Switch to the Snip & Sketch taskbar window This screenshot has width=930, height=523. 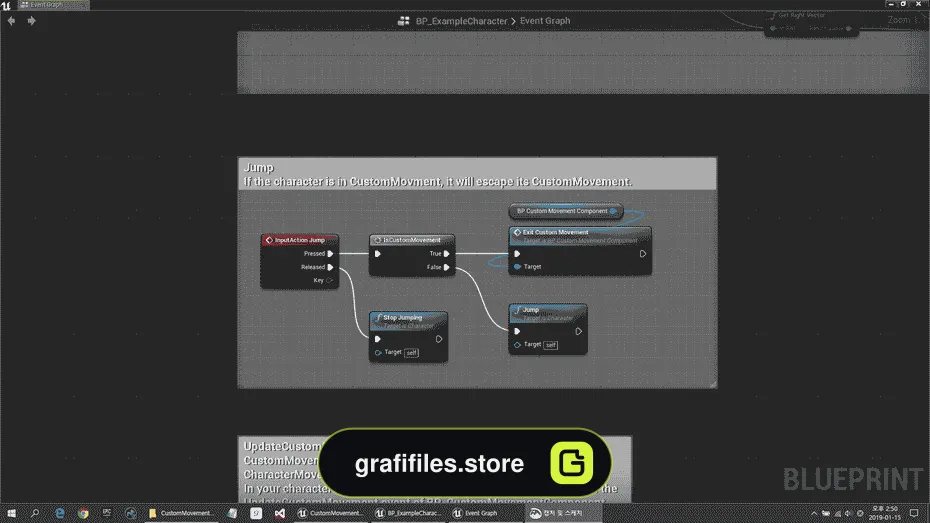tap(563, 514)
